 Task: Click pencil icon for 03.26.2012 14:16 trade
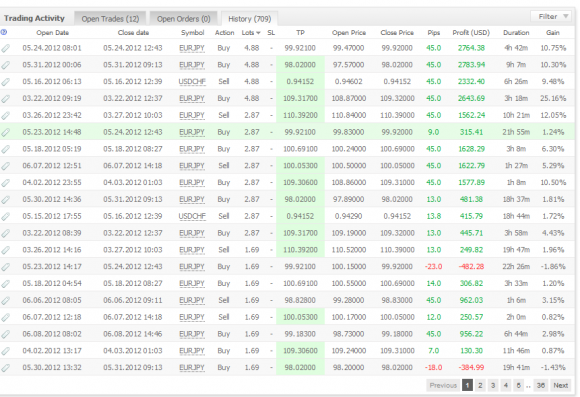pyautogui.click(x=6, y=250)
